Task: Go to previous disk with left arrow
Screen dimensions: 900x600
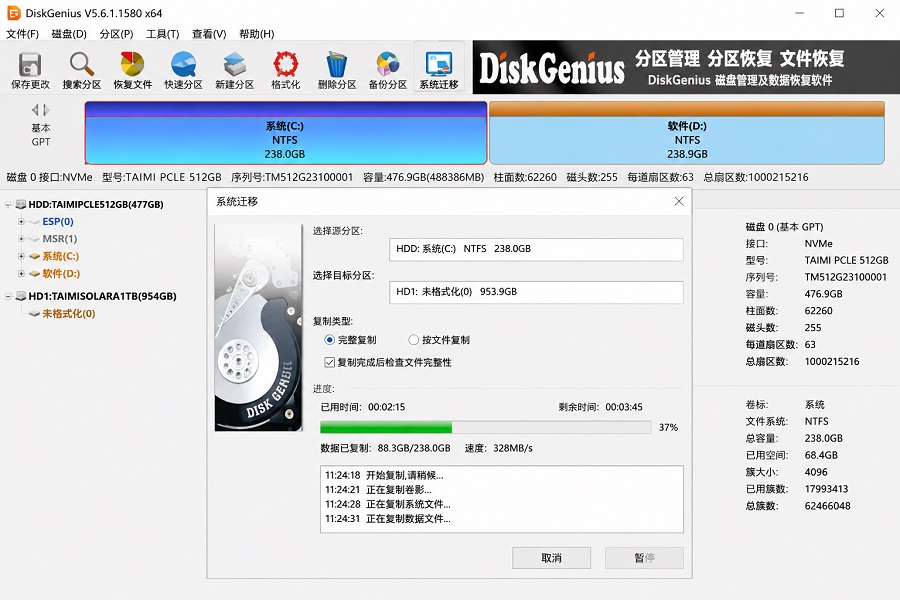Action: [35, 110]
